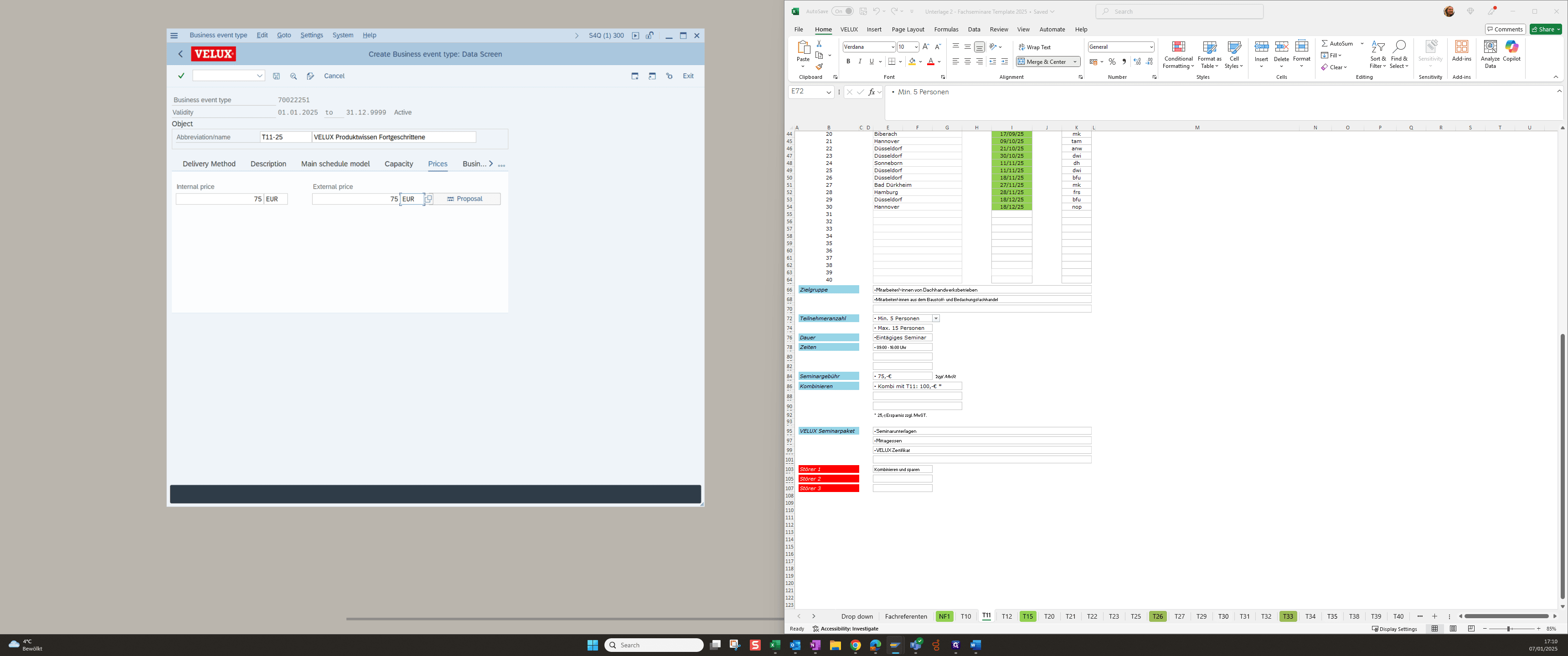Click the SAP back arrow beside the VELUX logo

pyautogui.click(x=180, y=54)
